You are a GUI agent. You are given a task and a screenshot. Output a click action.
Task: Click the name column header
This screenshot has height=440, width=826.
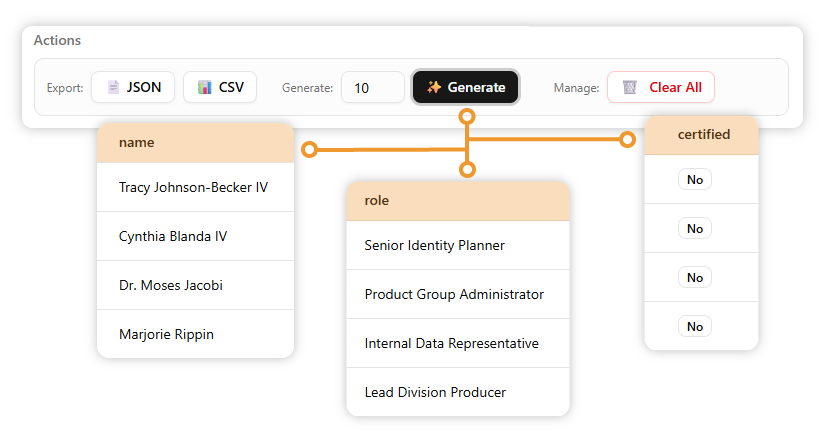click(x=195, y=142)
